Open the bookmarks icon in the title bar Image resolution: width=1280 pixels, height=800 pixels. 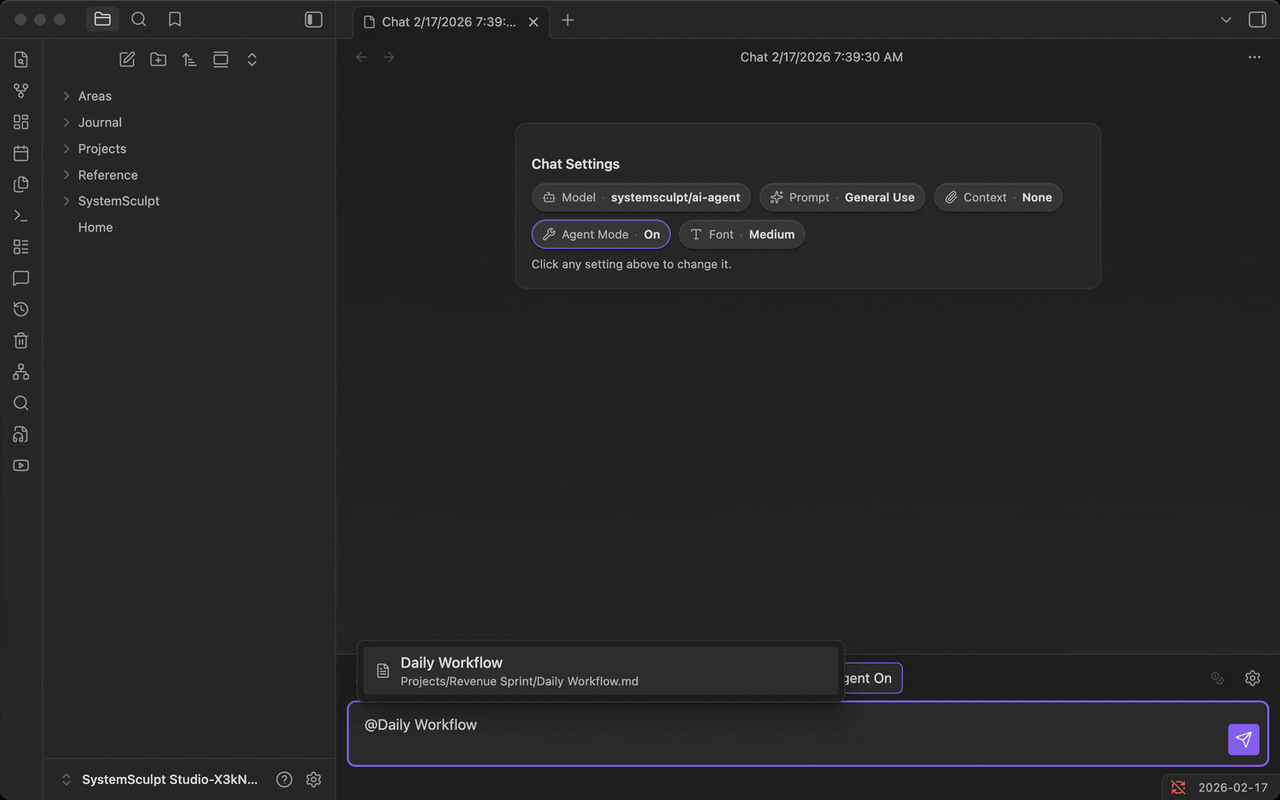click(x=174, y=18)
